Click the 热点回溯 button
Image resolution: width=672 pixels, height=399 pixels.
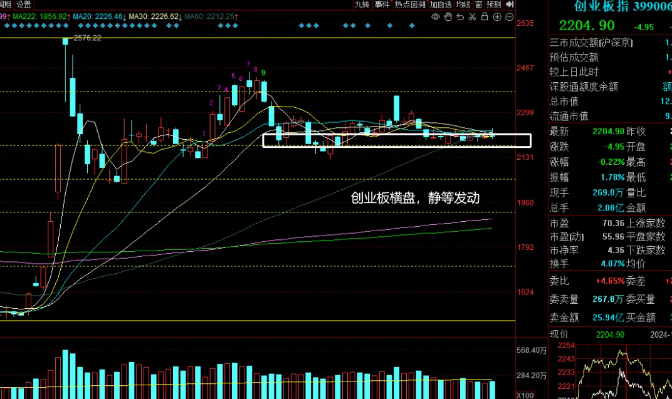(x=410, y=4)
